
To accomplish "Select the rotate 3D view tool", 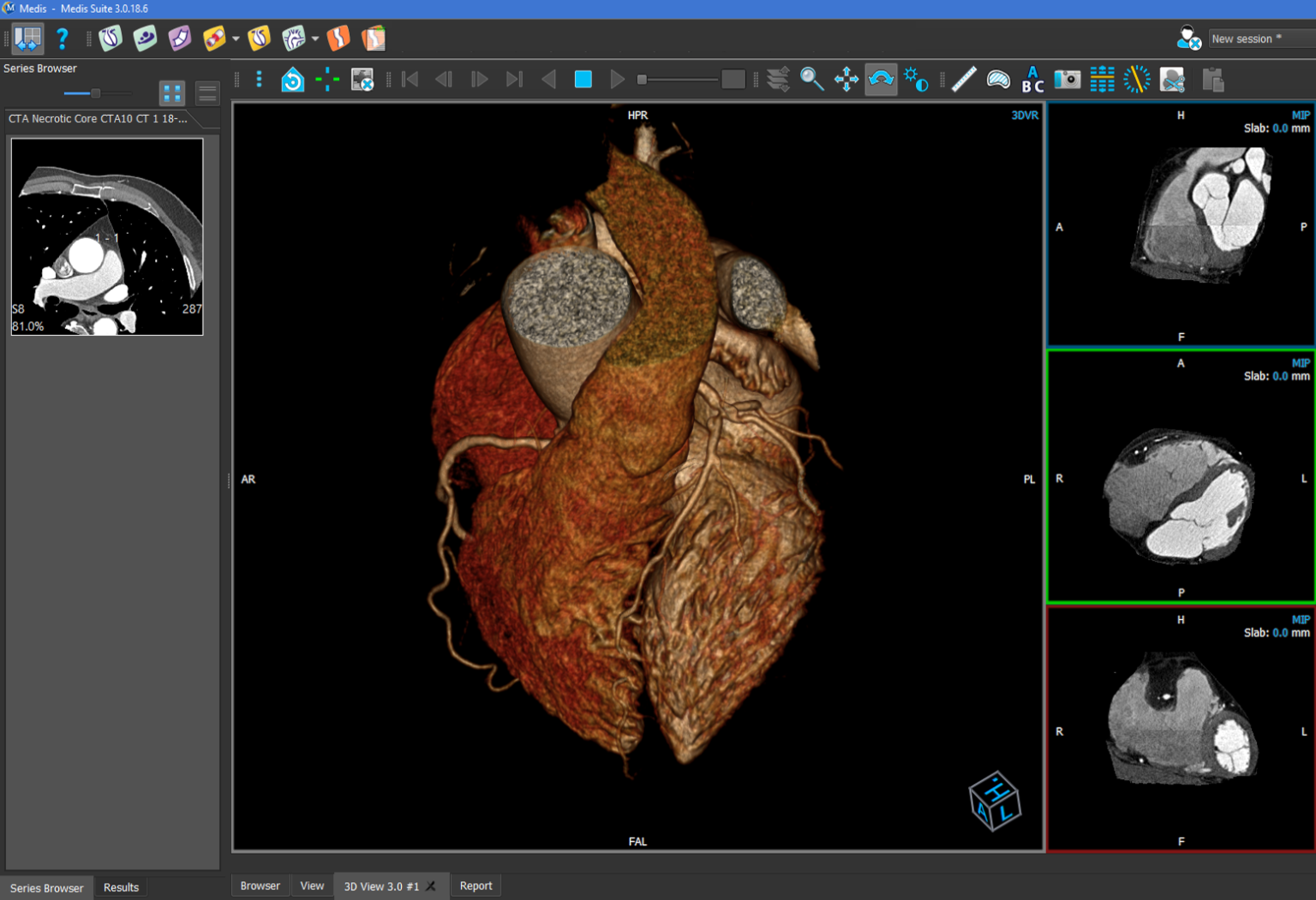I will pos(881,80).
